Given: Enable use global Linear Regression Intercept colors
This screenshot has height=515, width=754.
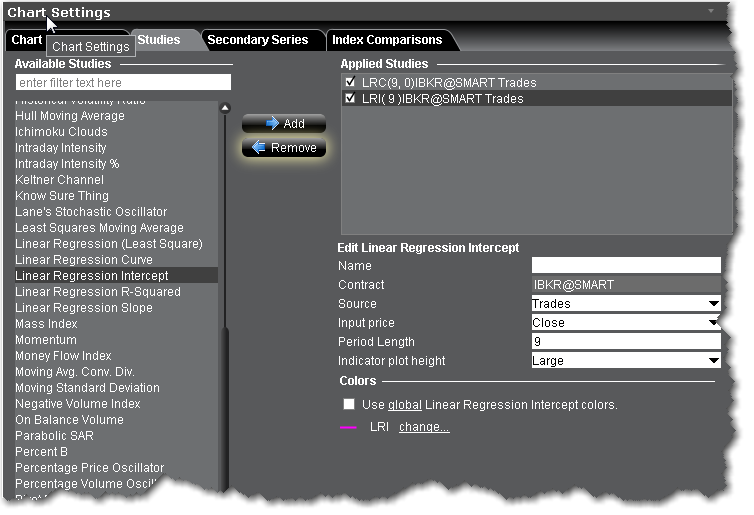Looking at the screenshot, I should coord(349,405).
